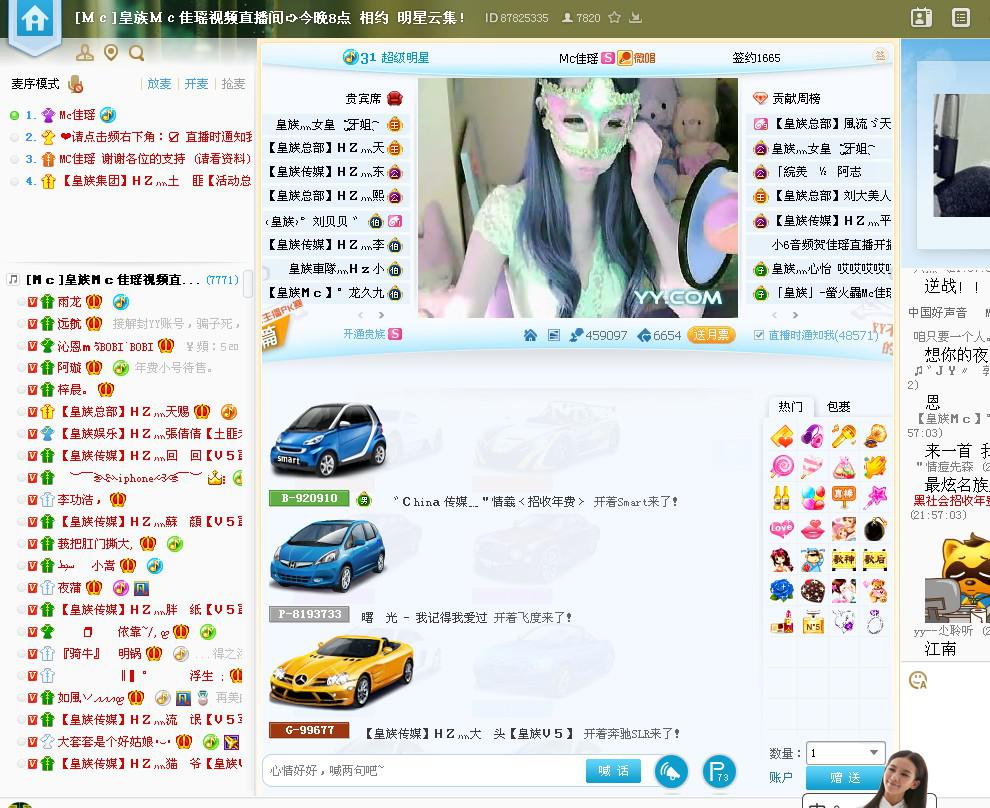This screenshot has height=808, width=990.
Task: Switch to the 包裹 tab
Action: 839,406
